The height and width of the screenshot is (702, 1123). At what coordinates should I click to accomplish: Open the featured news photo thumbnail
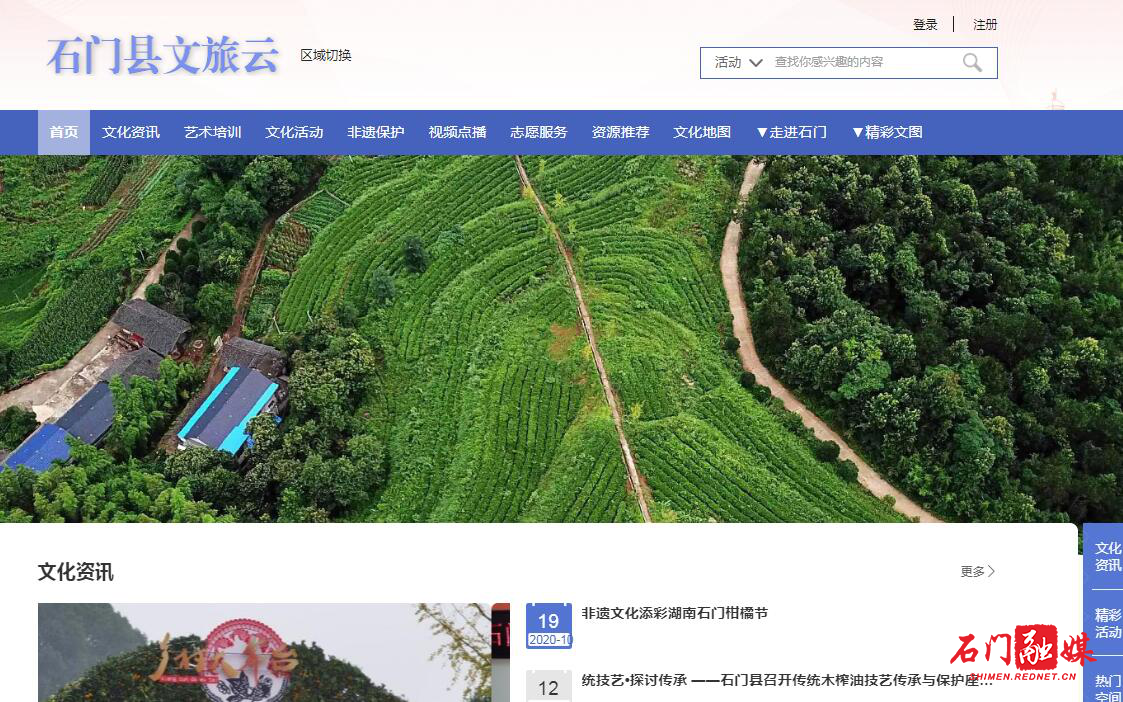coord(274,653)
